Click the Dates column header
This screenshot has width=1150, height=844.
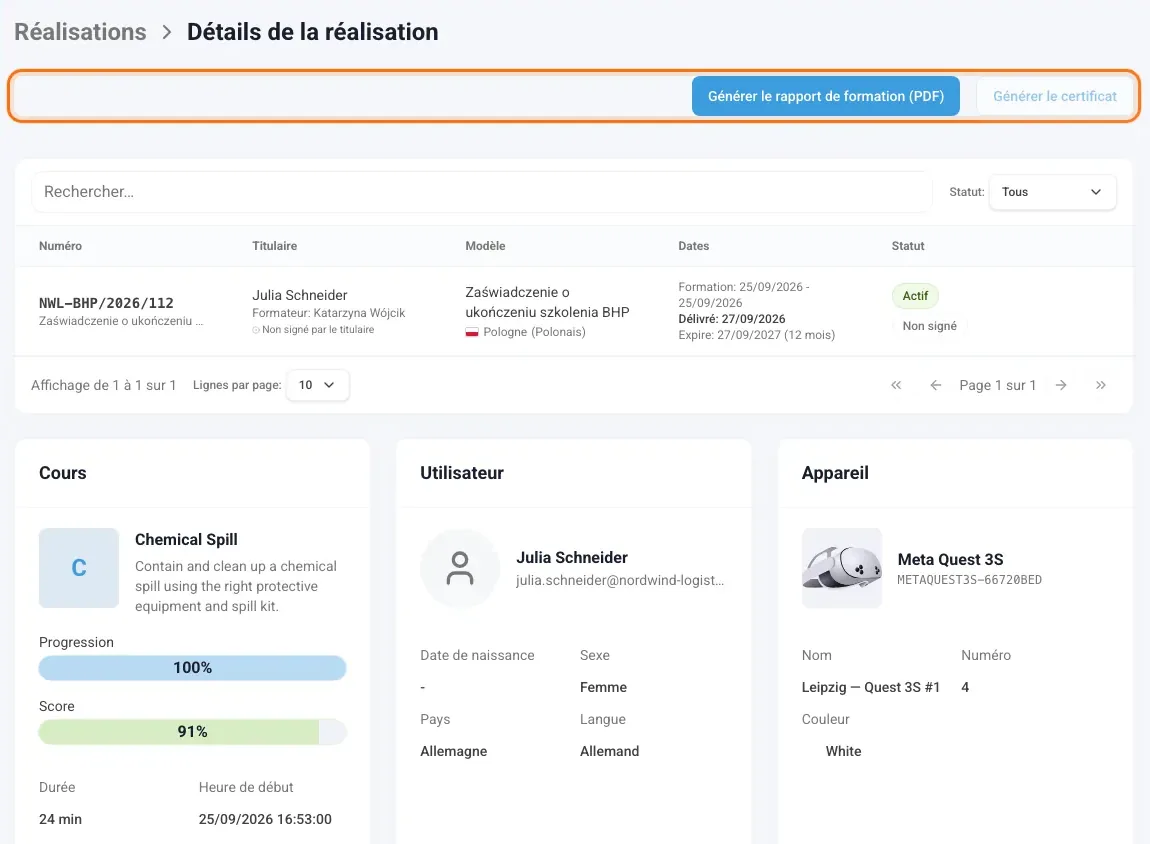(x=693, y=246)
